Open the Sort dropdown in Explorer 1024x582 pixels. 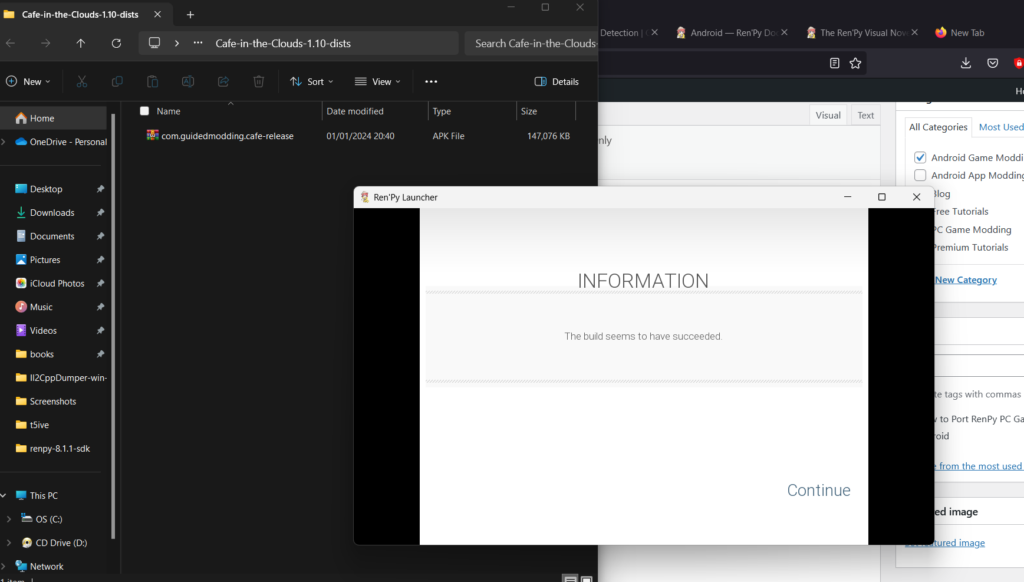click(x=312, y=82)
